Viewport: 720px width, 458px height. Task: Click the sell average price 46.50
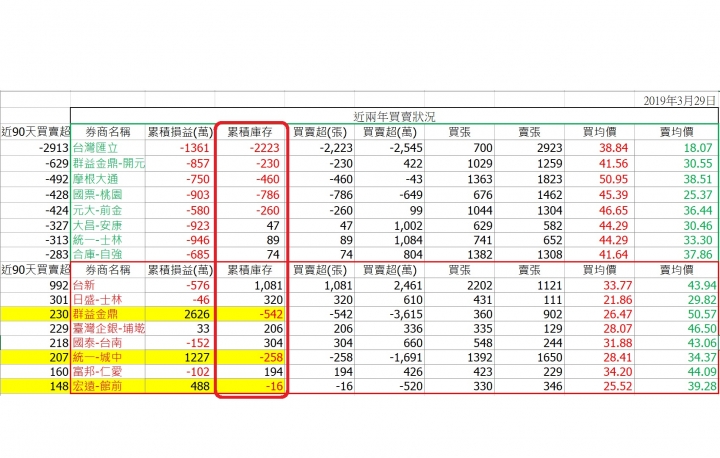pyautogui.click(x=702, y=328)
